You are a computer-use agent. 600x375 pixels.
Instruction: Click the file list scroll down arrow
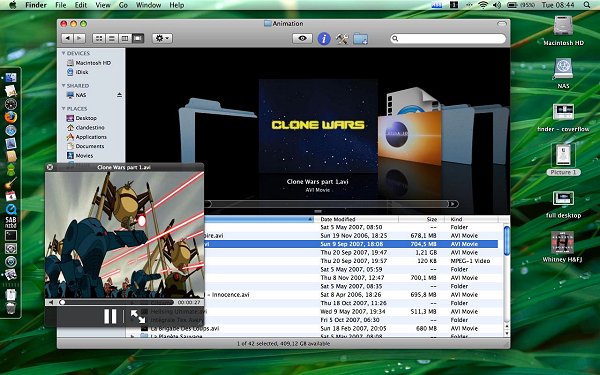point(507,334)
